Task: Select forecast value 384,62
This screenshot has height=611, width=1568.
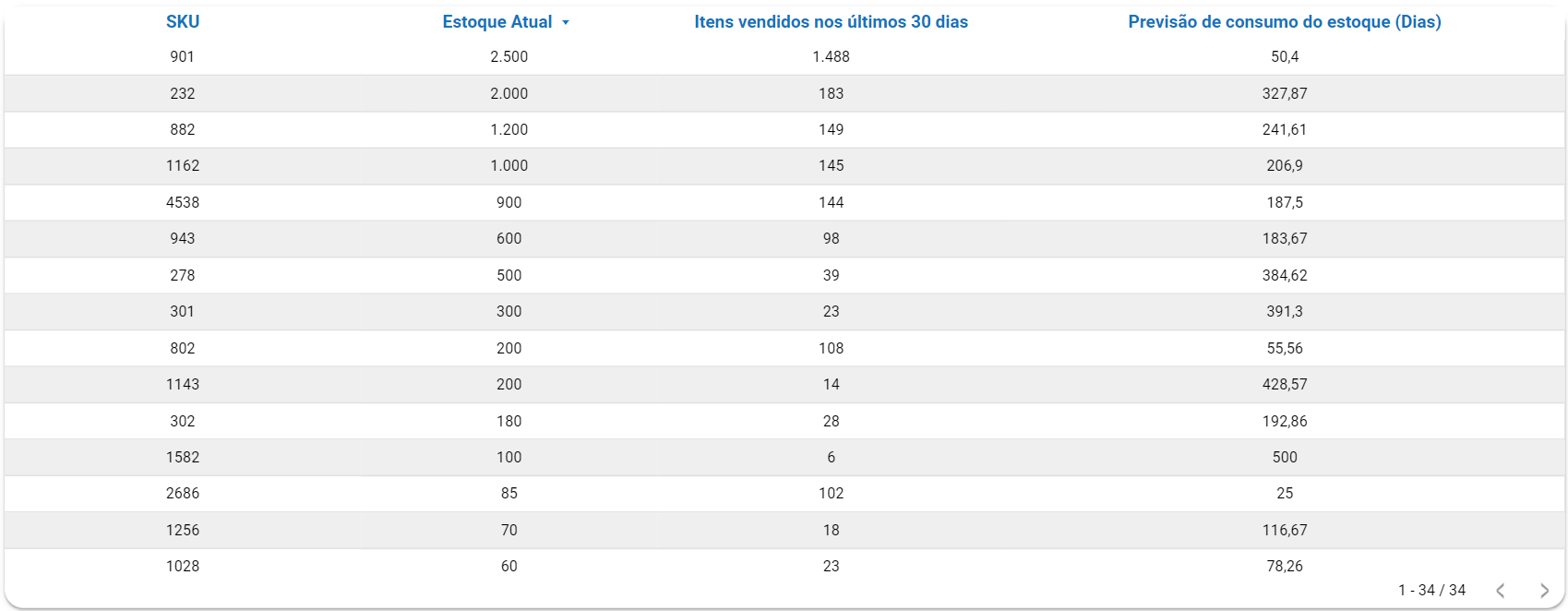Action: point(1284,275)
